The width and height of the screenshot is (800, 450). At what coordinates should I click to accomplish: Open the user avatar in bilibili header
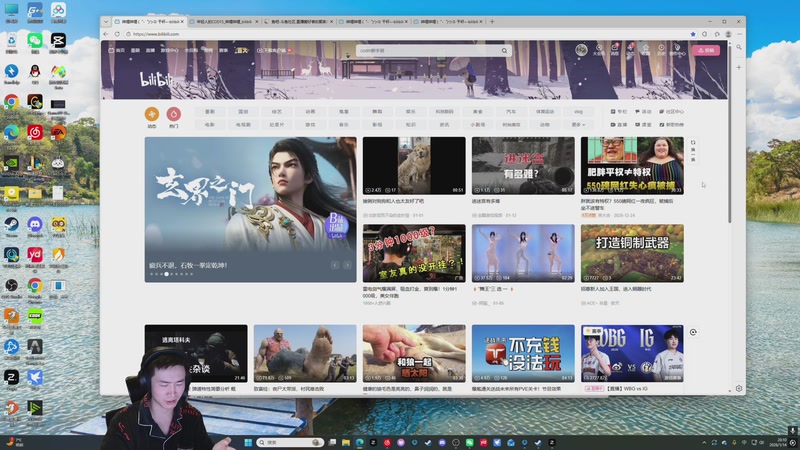(x=581, y=49)
